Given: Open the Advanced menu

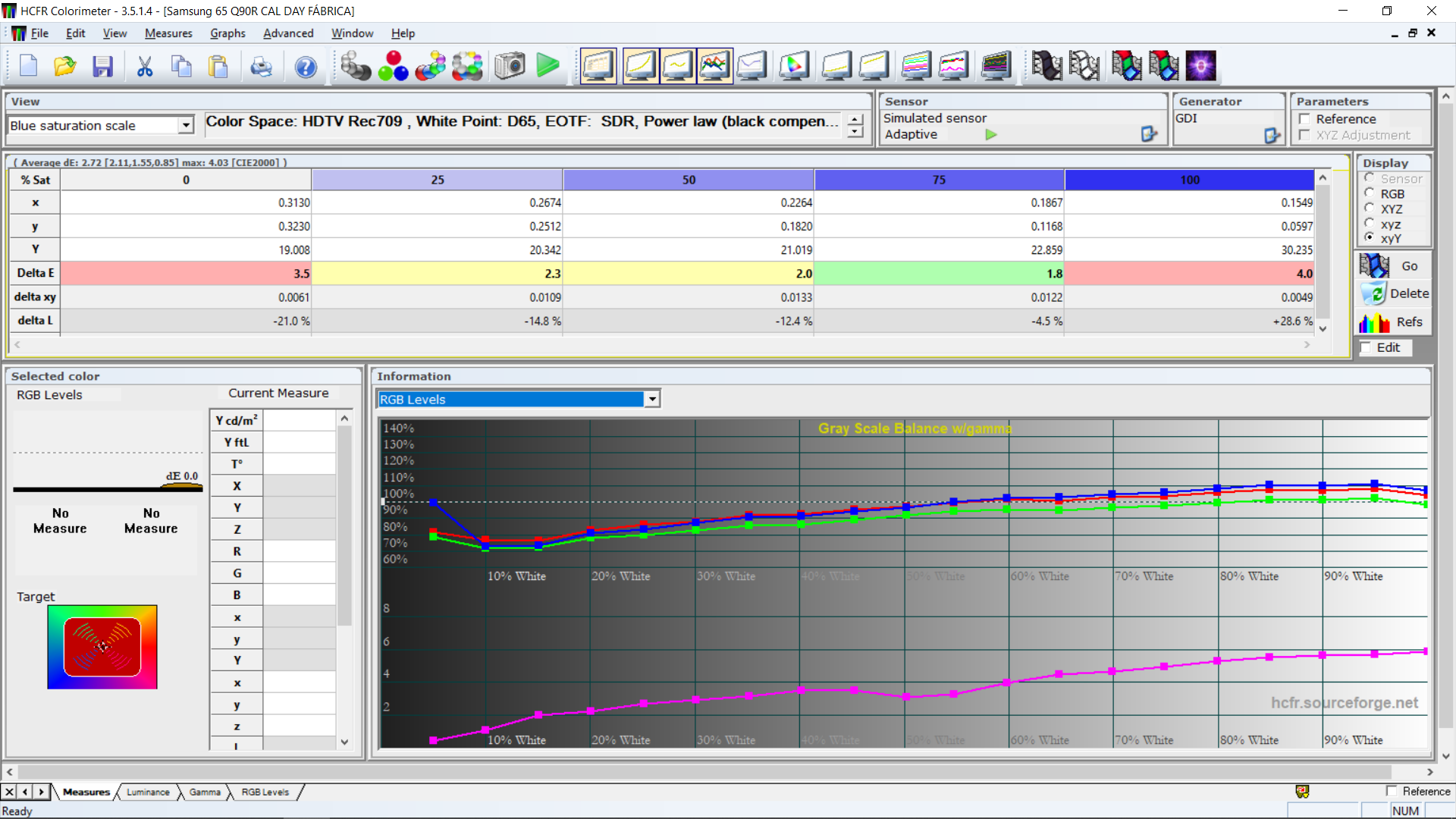Looking at the screenshot, I should coord(288,33).
